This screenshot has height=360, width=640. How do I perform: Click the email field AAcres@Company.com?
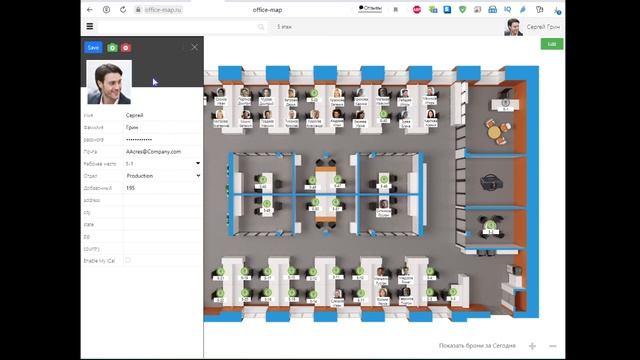point(163,152)
